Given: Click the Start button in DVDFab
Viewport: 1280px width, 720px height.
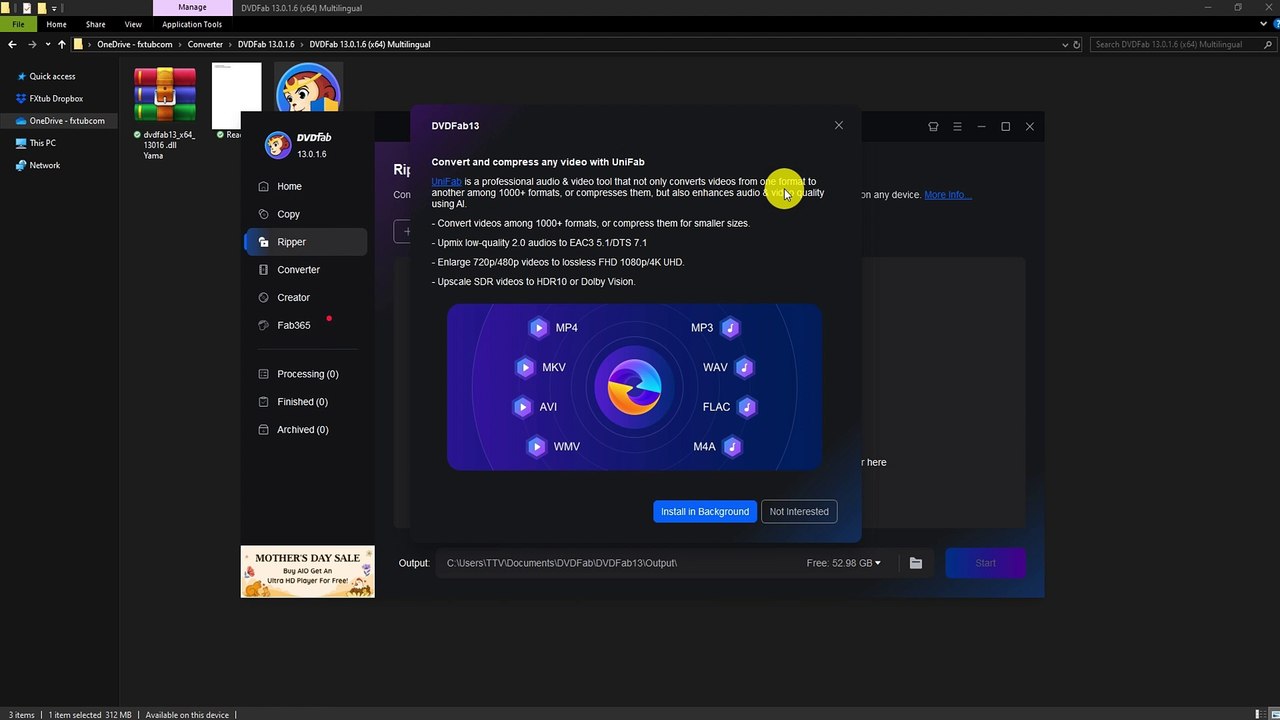Looking at the screenshot, I should click(x=985, y=563).
